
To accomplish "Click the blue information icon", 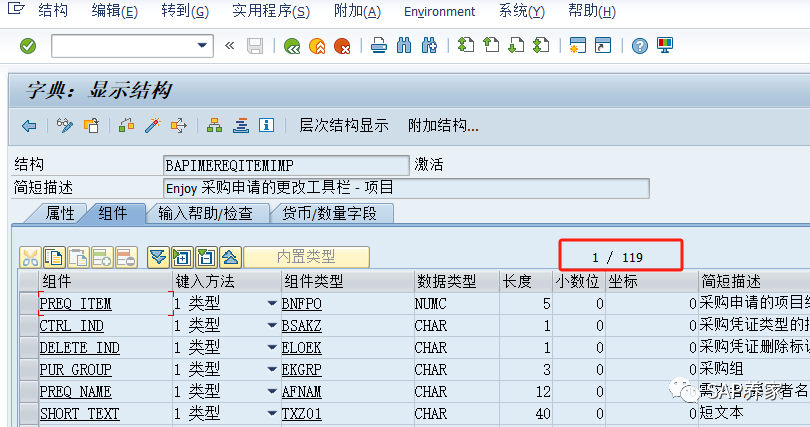I will click(x=267, y=125).
